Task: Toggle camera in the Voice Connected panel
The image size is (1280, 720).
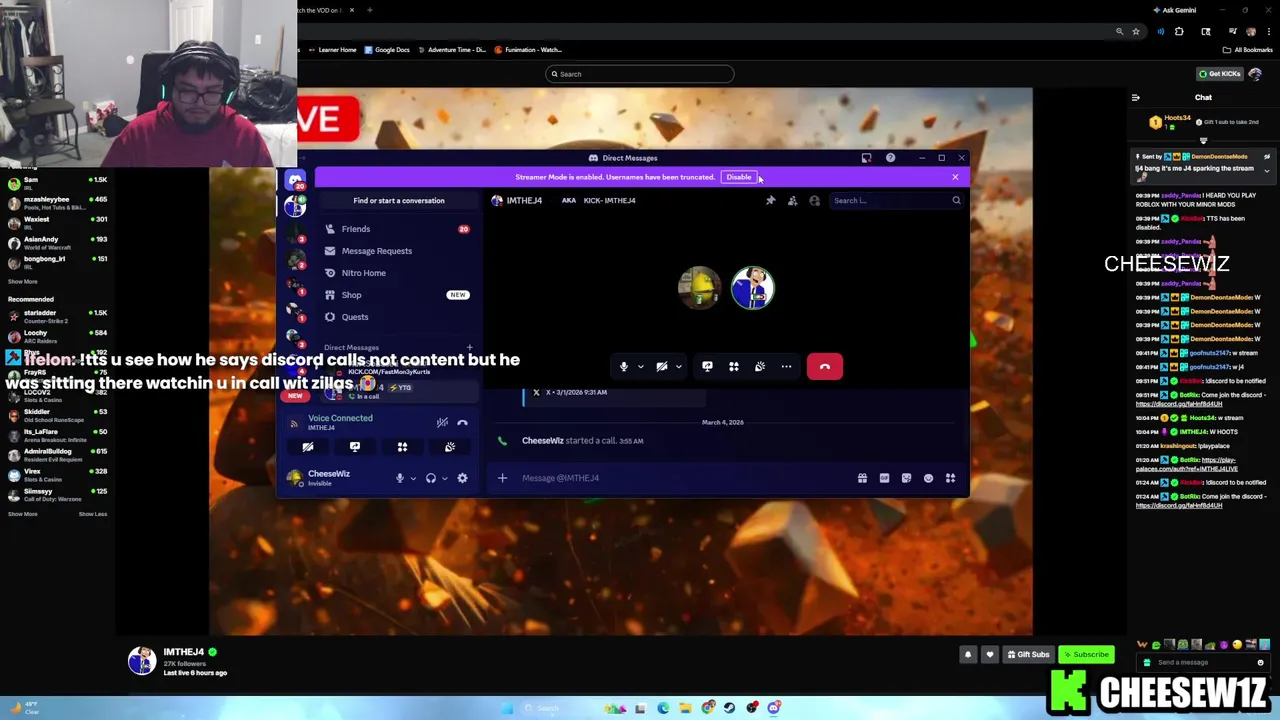Action: pos(308,447)
